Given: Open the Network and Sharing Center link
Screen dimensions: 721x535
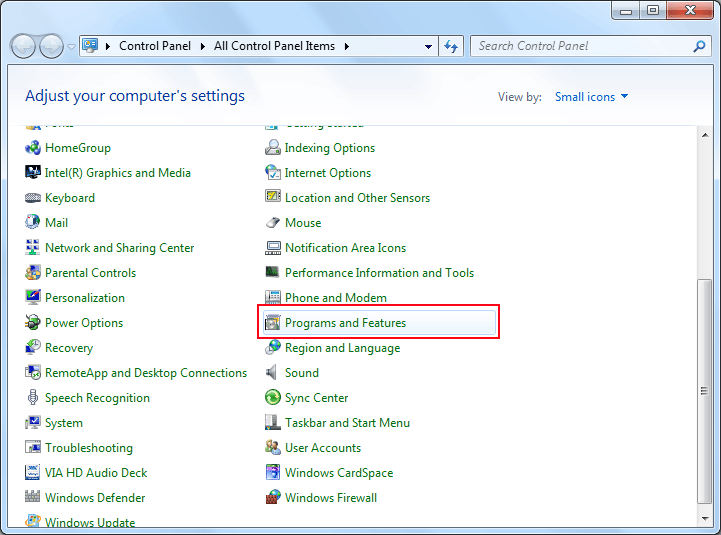Looking at the screenshot, I should pyautogui.click(x=120, y=248).
